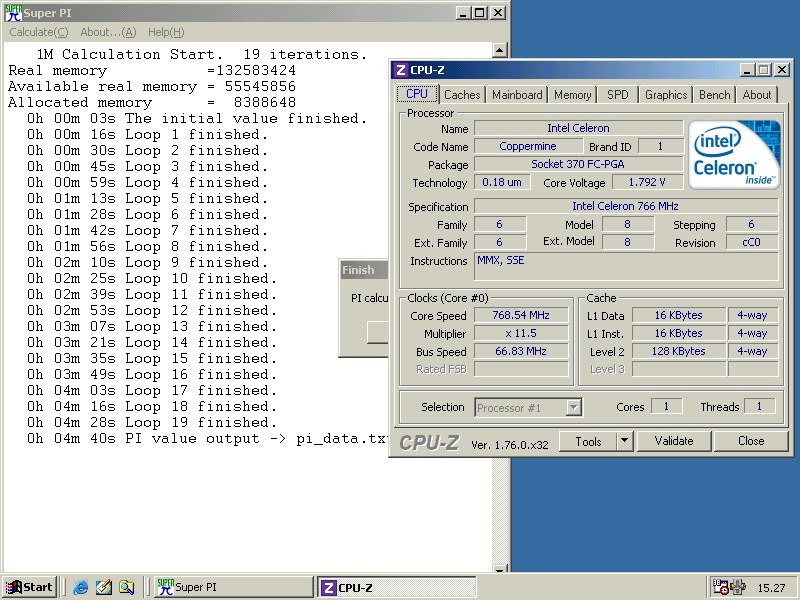This screenshot has width=800, height=600.
Task: Click the Close button in CPU-Z footer
Action: [x=750, y=441]
